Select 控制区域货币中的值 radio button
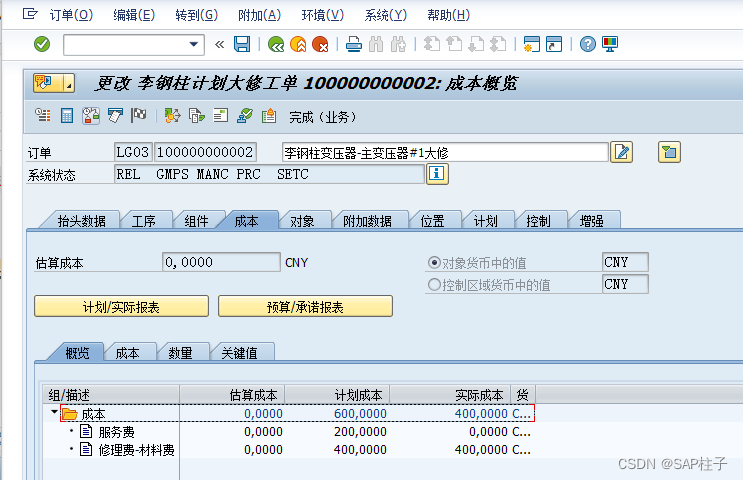The width and height of the screenshot is (743, 480). (434, 285)
